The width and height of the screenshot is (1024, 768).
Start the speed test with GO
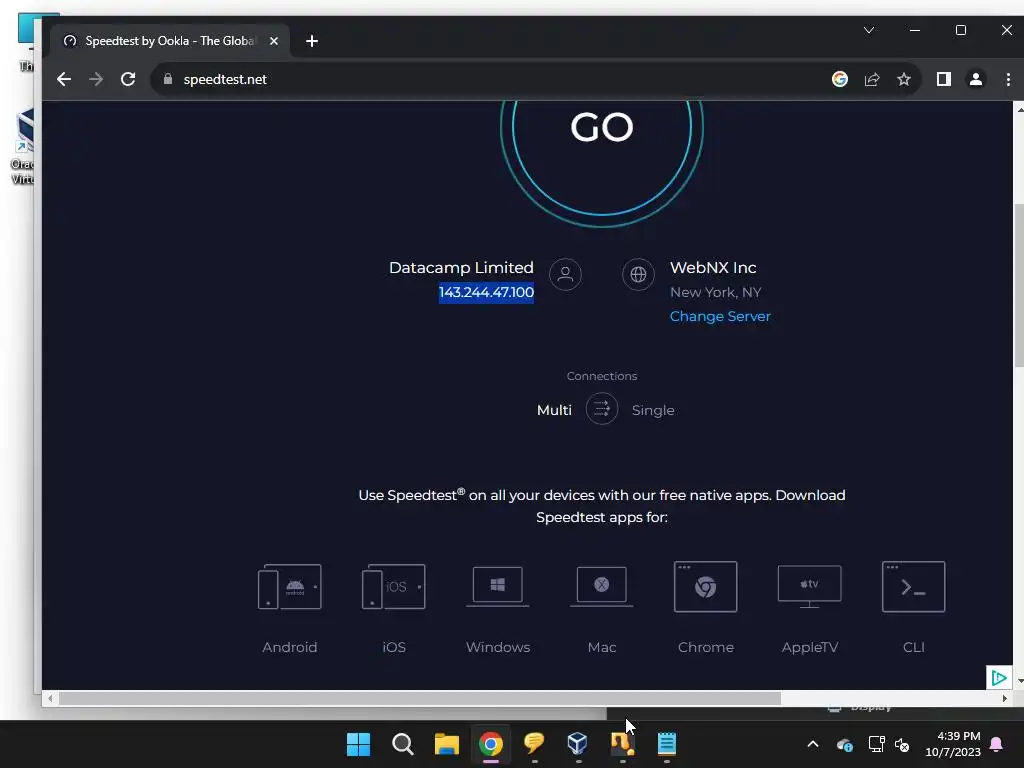tap(601, 129)
